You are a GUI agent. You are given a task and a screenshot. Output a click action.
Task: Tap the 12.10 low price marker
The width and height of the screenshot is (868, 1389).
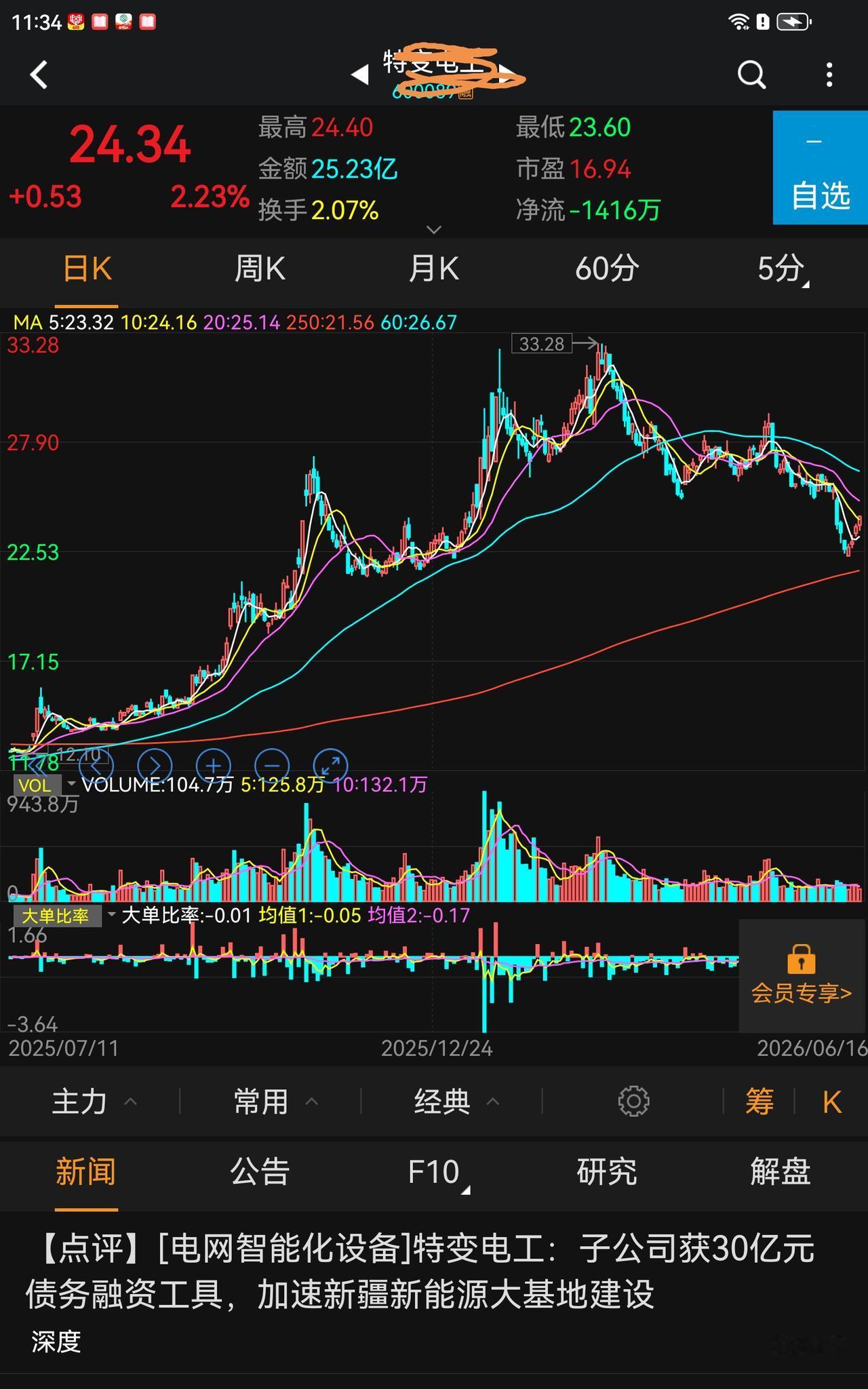point(79,754)
